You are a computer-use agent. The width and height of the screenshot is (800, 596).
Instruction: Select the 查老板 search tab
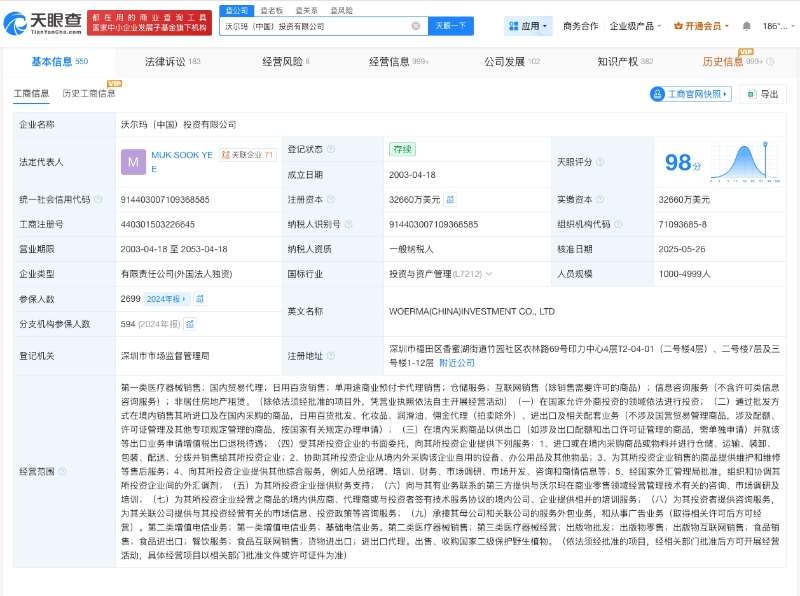271,10
